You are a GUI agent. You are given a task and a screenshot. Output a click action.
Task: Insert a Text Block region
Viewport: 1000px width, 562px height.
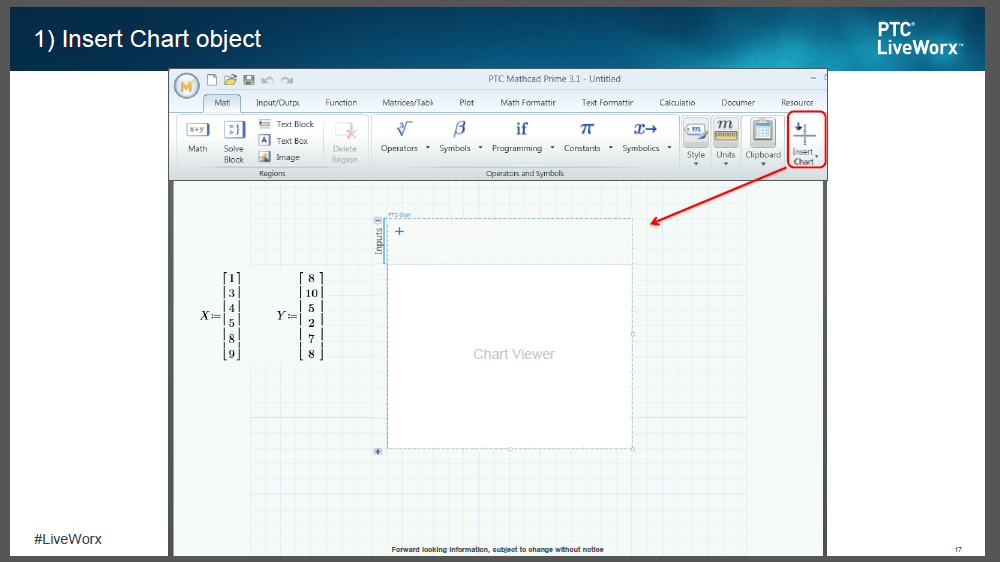point(286,124)
